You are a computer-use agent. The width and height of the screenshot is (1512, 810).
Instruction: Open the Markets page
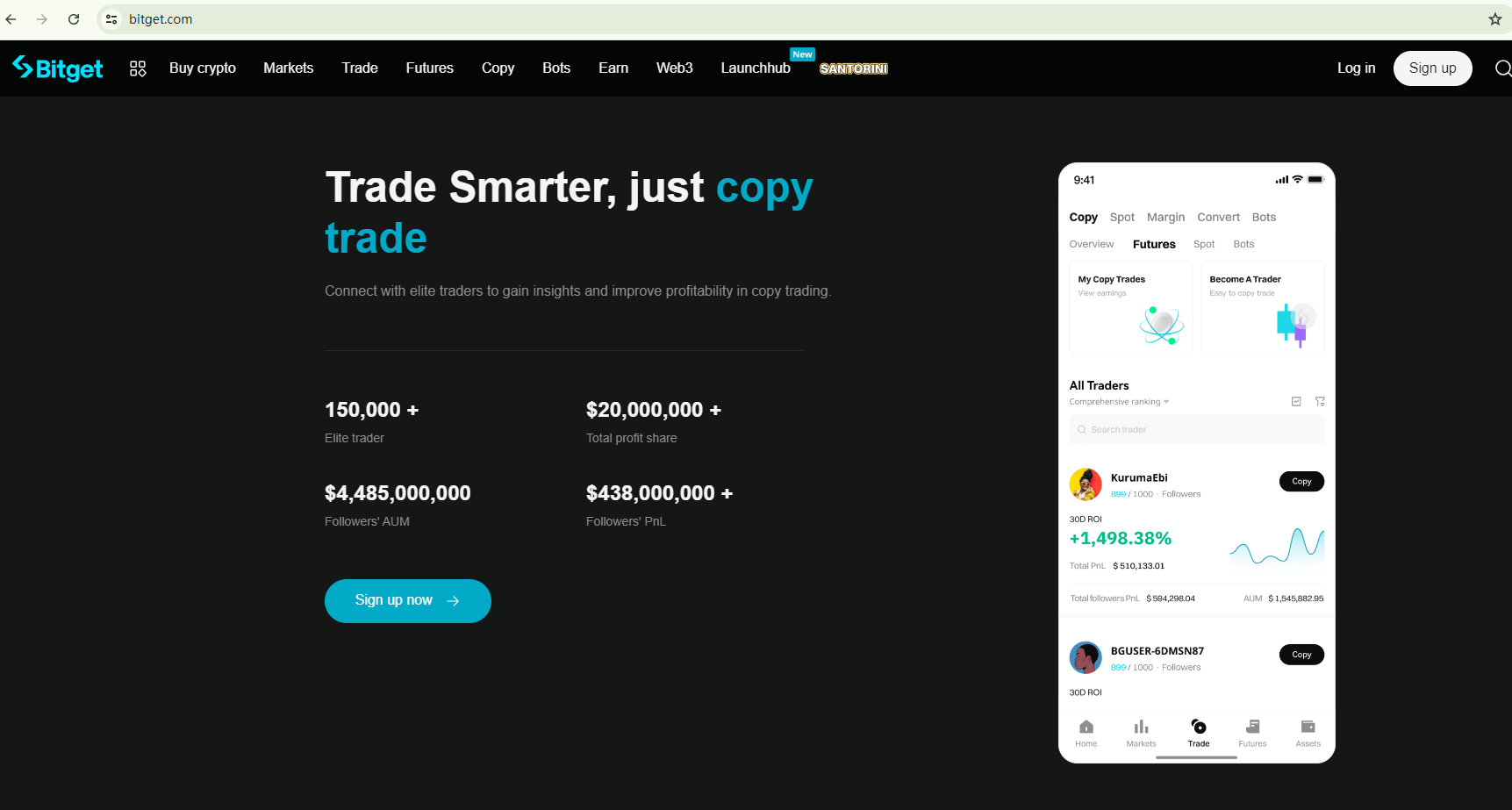click(x=289, y=68)
